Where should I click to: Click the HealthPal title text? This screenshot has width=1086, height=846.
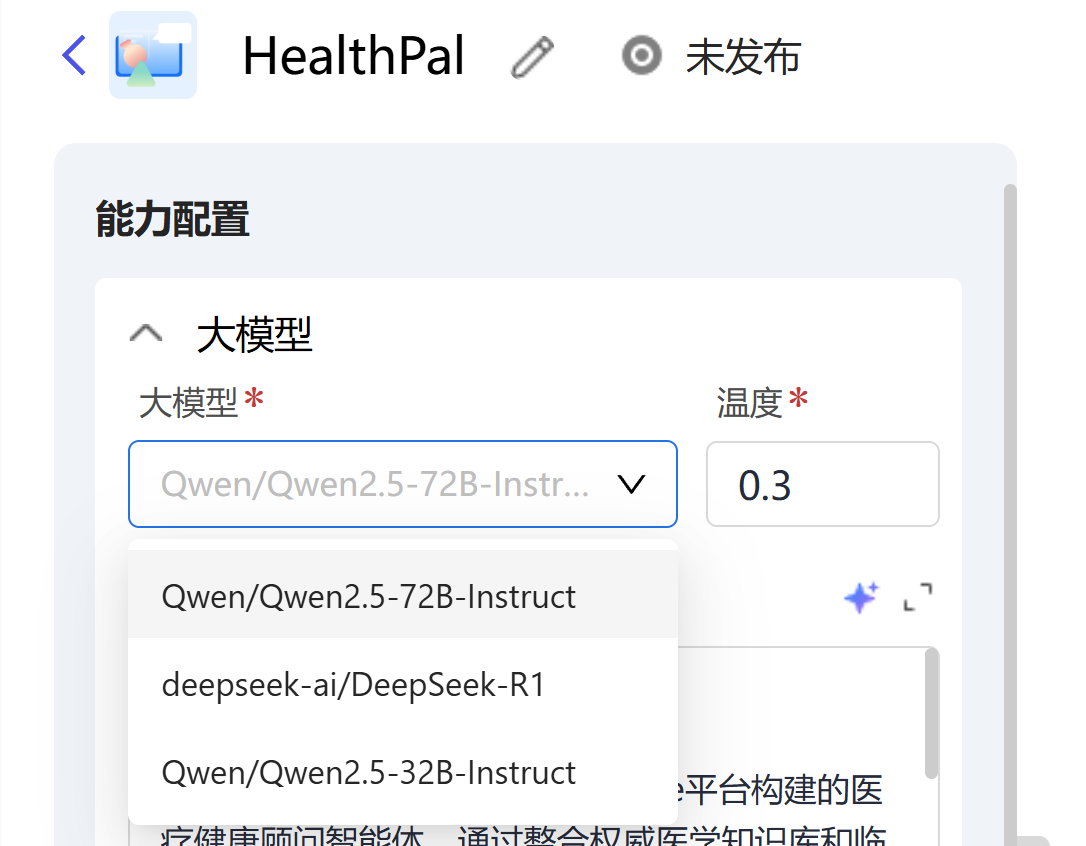(x=354, y=56)
